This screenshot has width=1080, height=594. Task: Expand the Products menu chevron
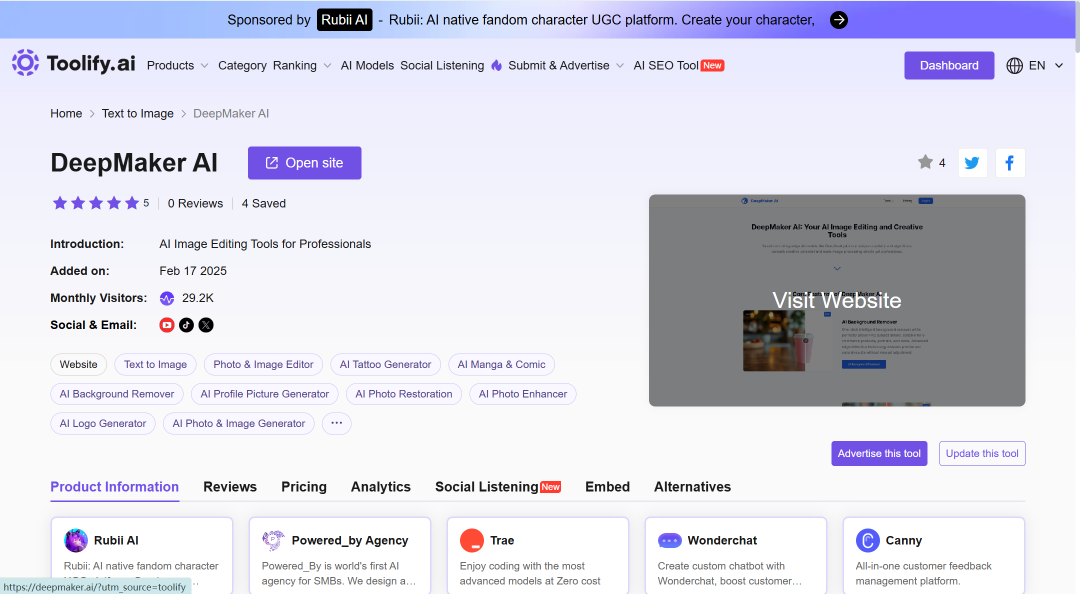click(x=205, y=65)
